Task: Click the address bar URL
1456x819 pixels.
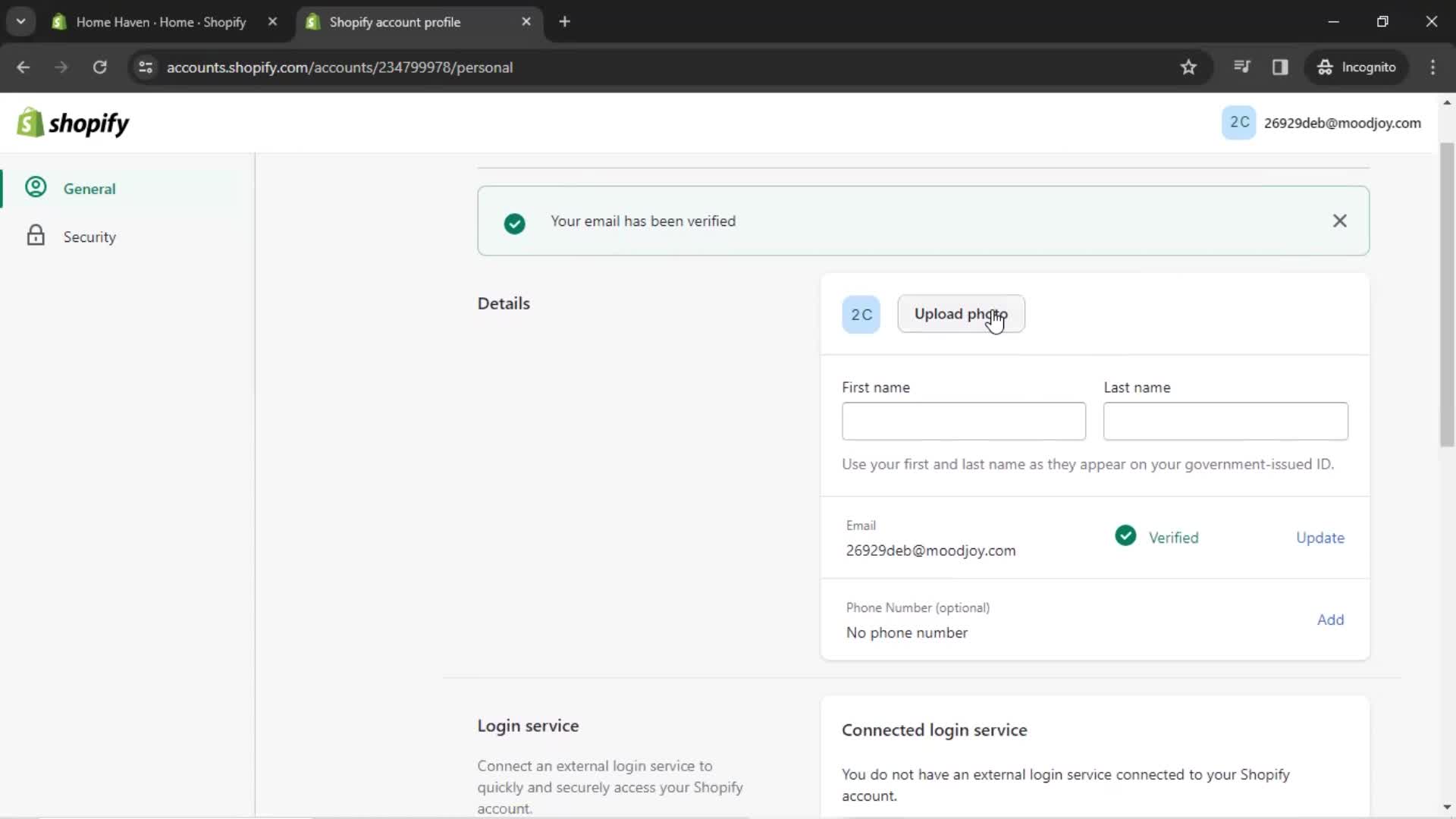Action: 339,67
